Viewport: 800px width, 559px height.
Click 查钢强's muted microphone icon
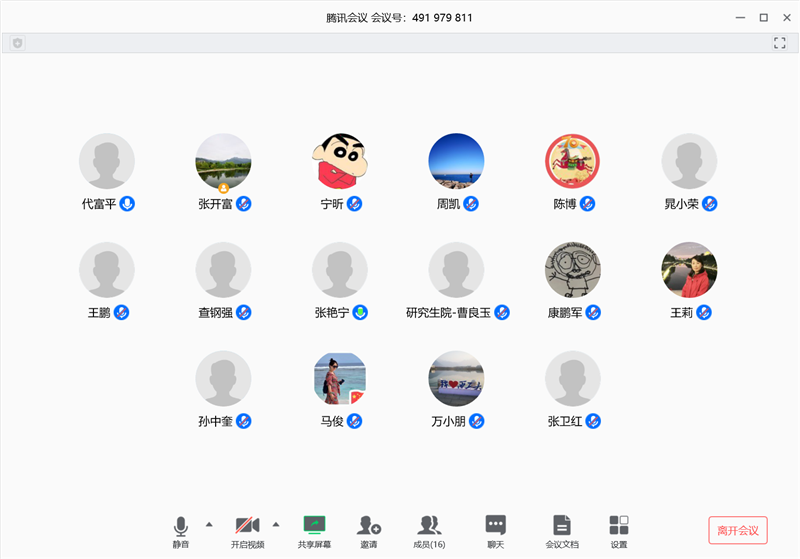pos(243,313)
